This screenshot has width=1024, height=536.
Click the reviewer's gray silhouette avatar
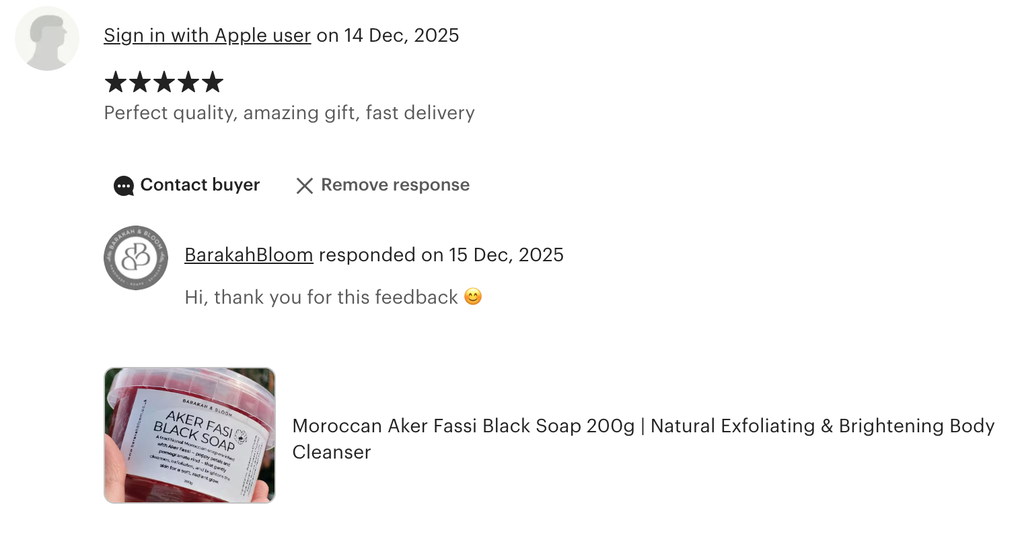(47, 38)
